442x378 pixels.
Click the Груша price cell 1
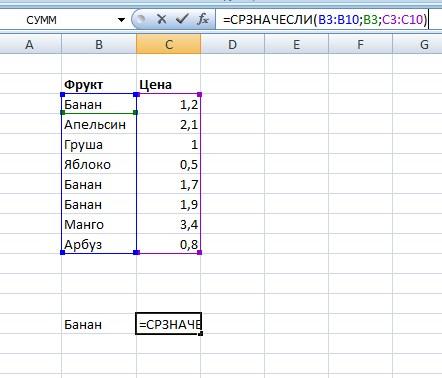pyautogui.click(x=169, y=144)
